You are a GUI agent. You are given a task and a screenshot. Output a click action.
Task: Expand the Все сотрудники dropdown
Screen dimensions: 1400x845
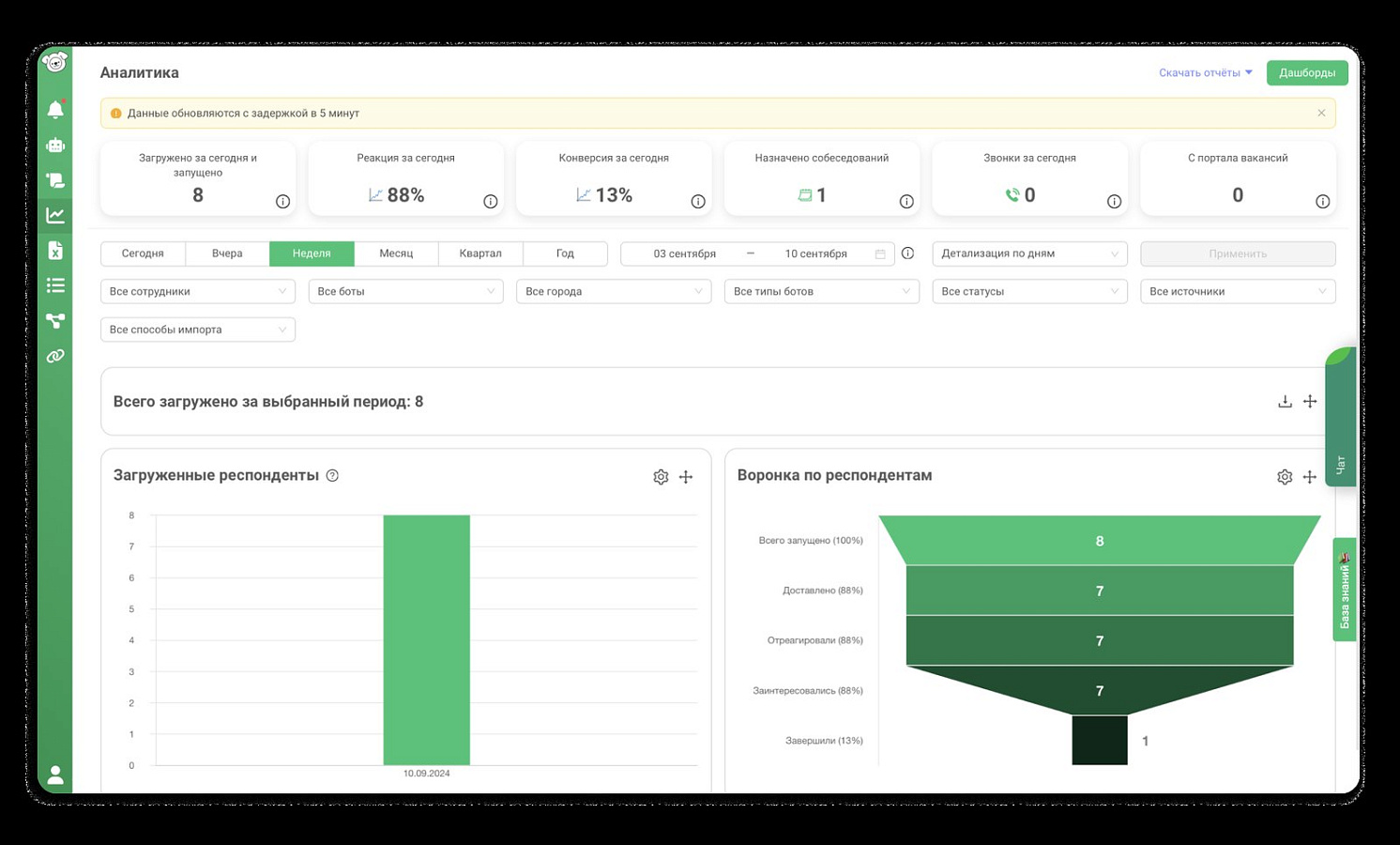click(198, 291)
